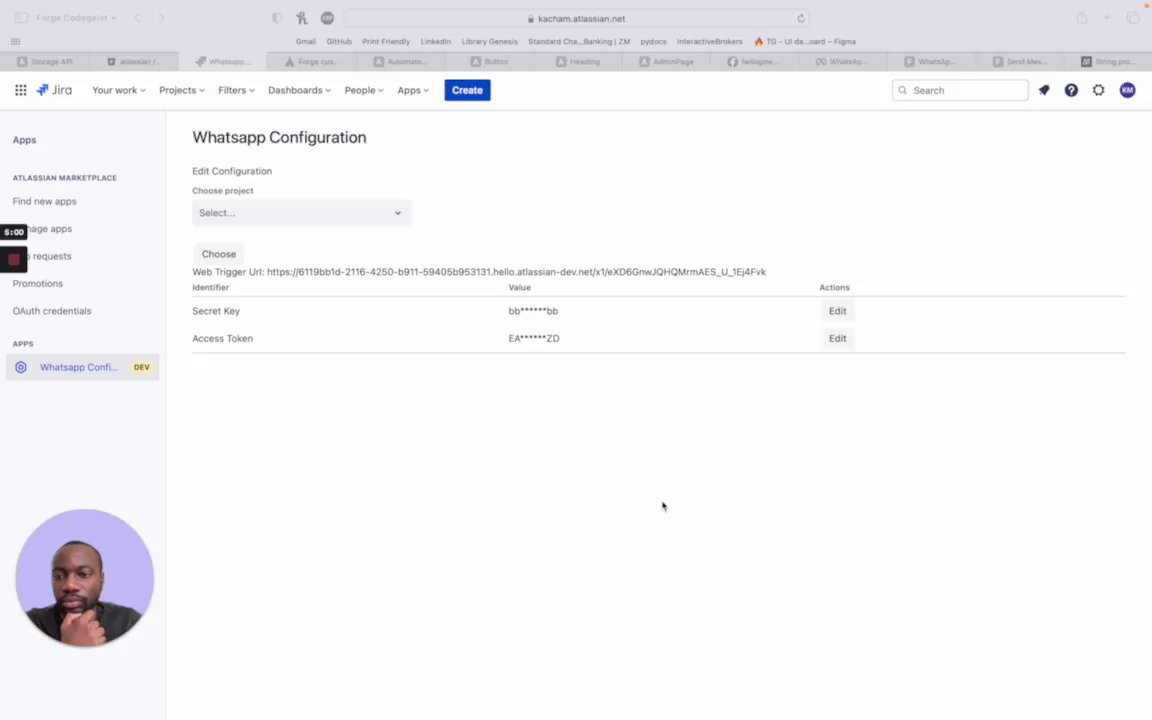Go back with Safari back arrow
The image size is (1152, 720).
pyautogui.click(x=137, y=18)
